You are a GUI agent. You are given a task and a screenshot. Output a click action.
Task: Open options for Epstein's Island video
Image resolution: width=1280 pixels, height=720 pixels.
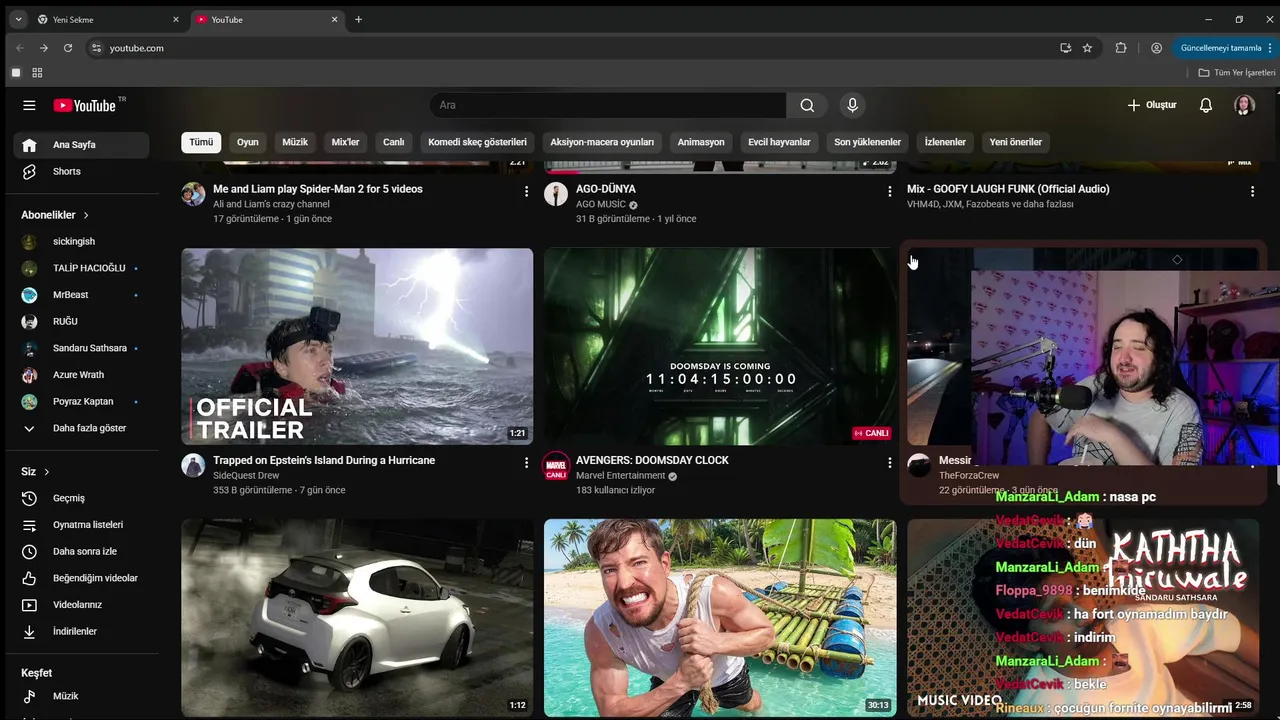526,462
